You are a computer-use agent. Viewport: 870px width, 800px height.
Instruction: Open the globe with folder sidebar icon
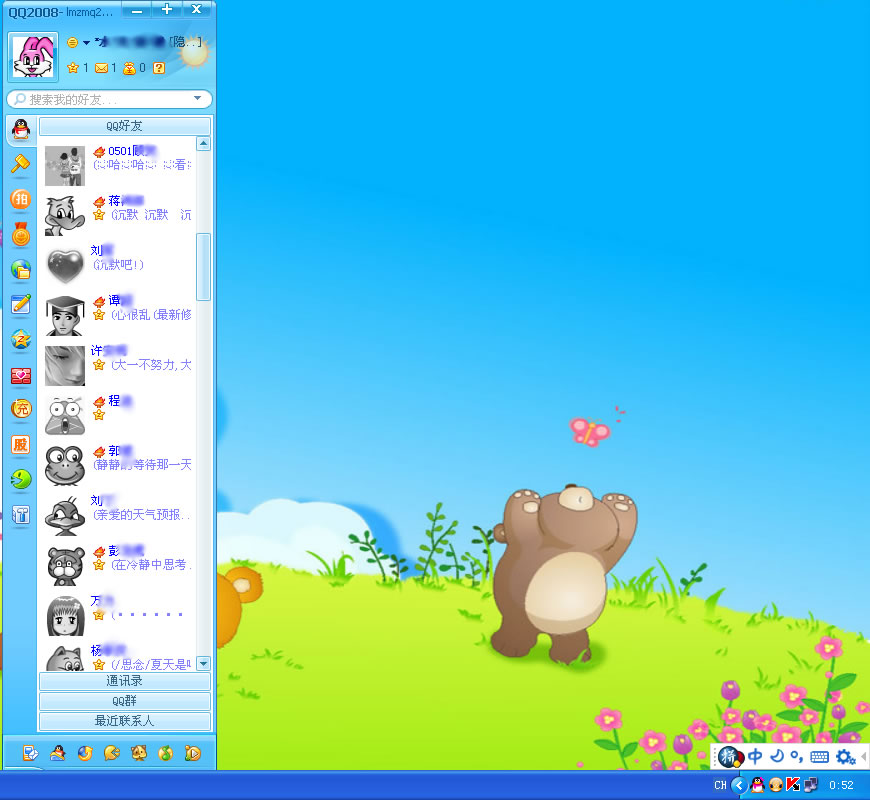(21, 270)
